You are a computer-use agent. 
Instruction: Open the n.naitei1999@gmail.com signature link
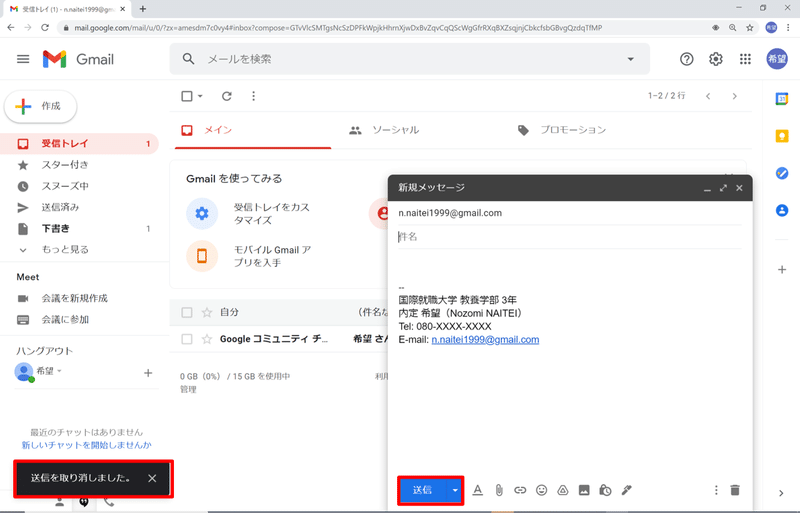[485, 339]
